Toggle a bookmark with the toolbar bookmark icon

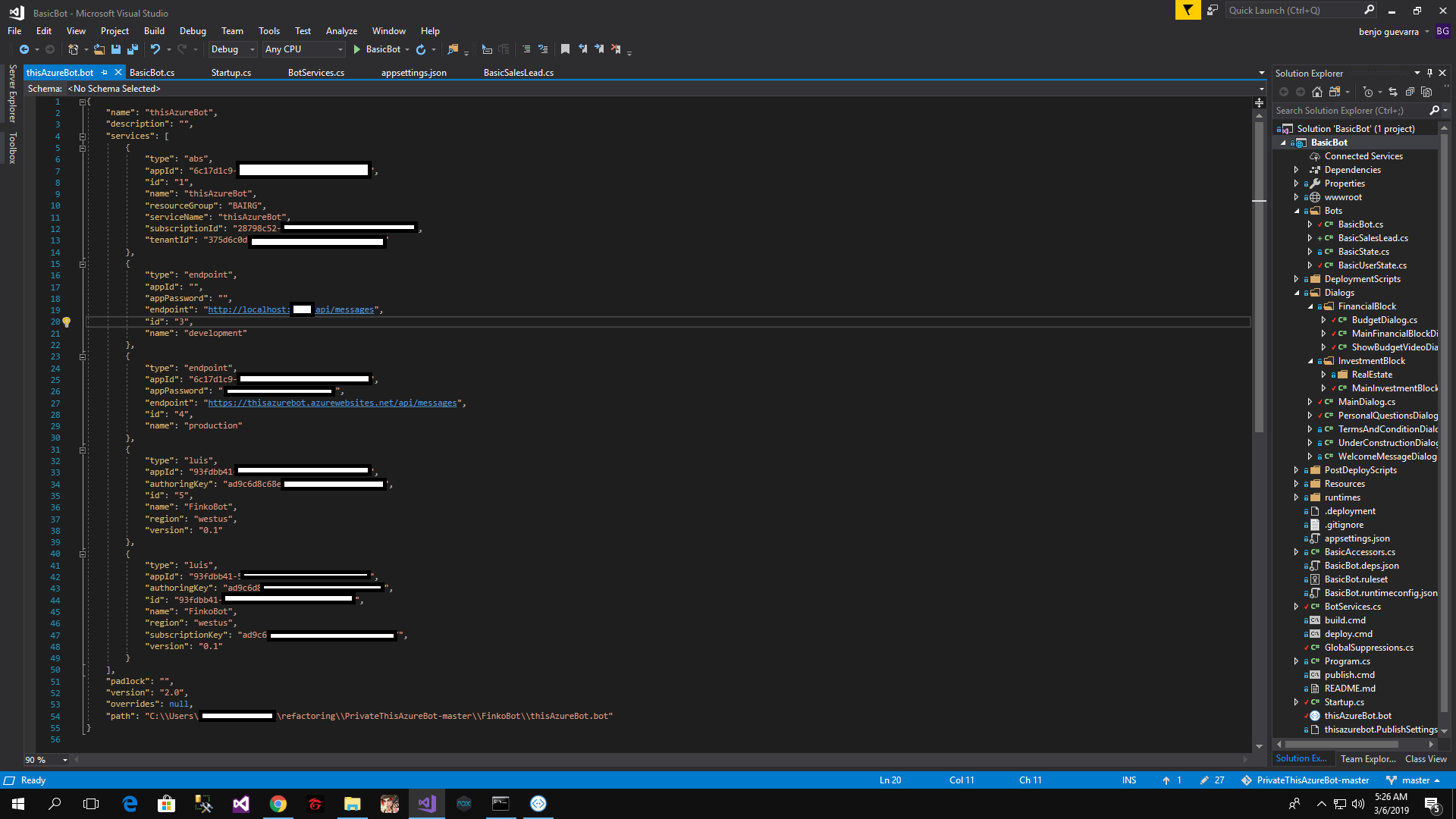(x=565, y=49)
